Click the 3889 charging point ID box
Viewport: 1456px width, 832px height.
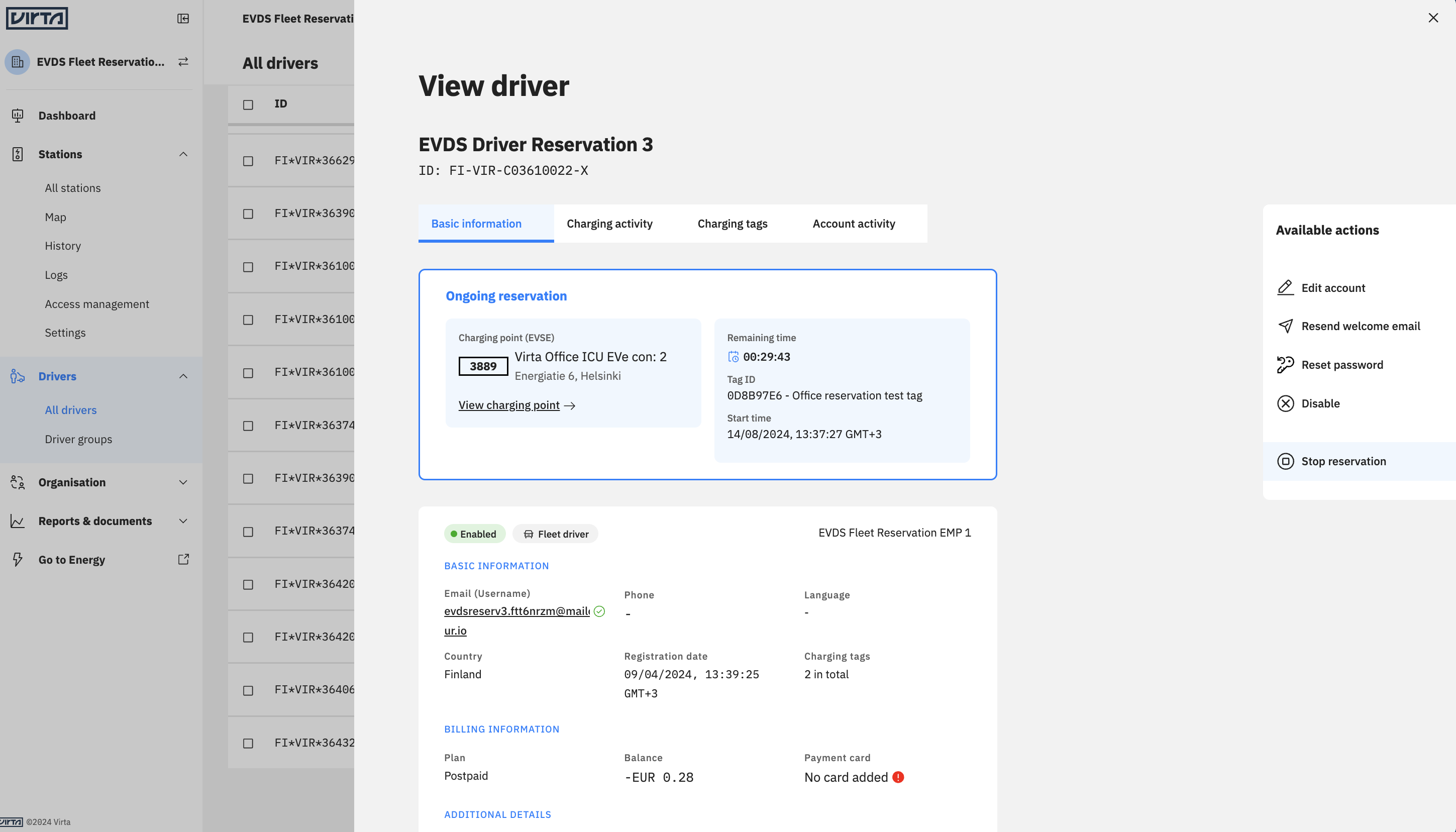[483, 366]
